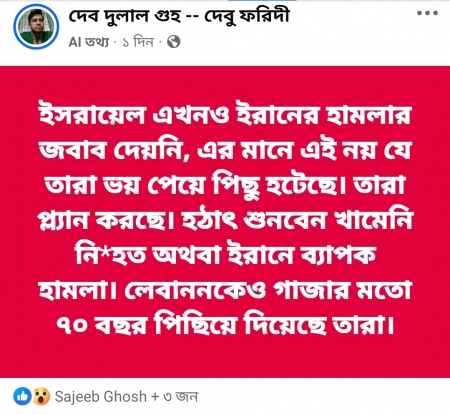Click the line beginning জবাব দেয়নি
The height and width of the screenshot is (415, 450).
pos(225,151)
